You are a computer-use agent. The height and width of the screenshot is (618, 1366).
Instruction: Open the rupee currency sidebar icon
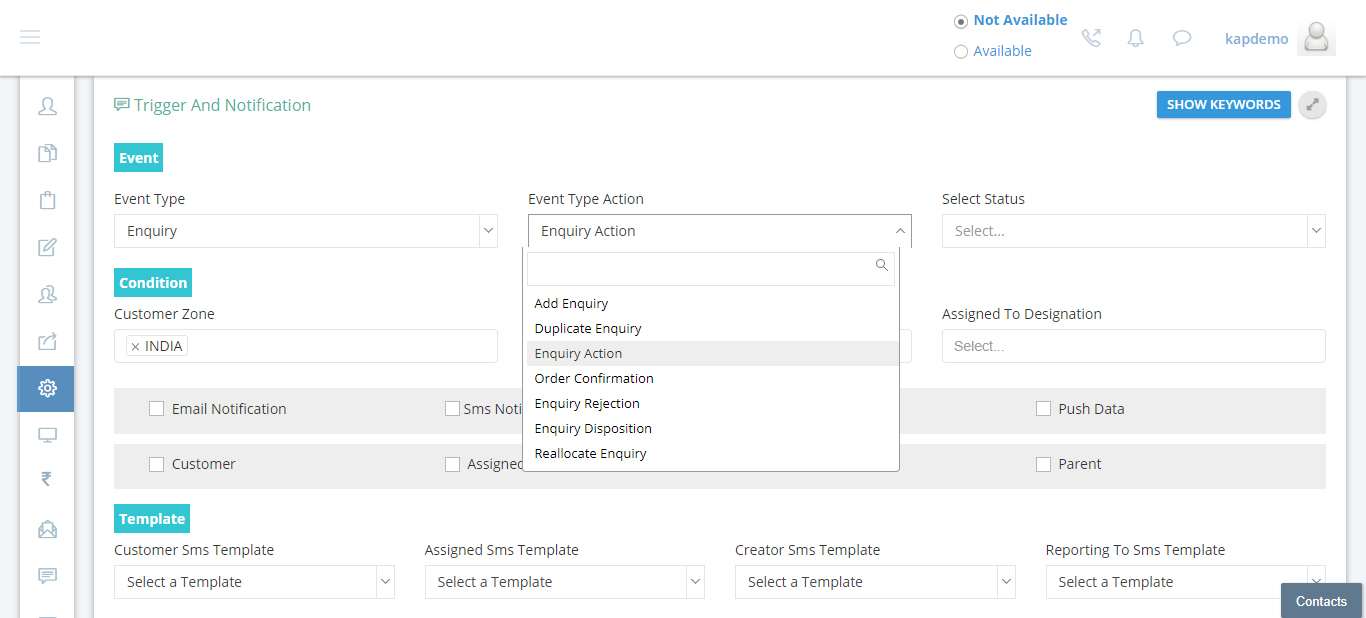pos(47,479)
